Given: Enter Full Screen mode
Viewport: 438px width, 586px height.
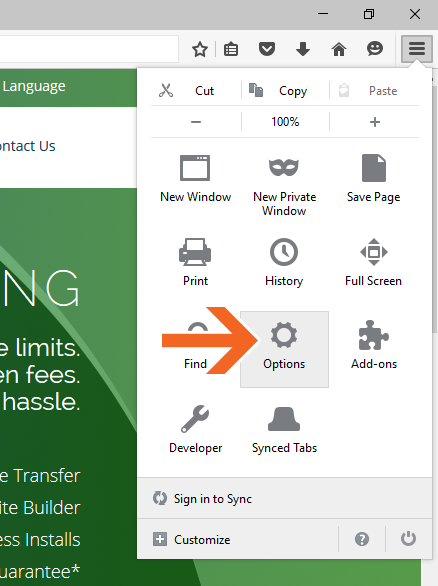Looking at the screenshot, I should click(374, 252).
